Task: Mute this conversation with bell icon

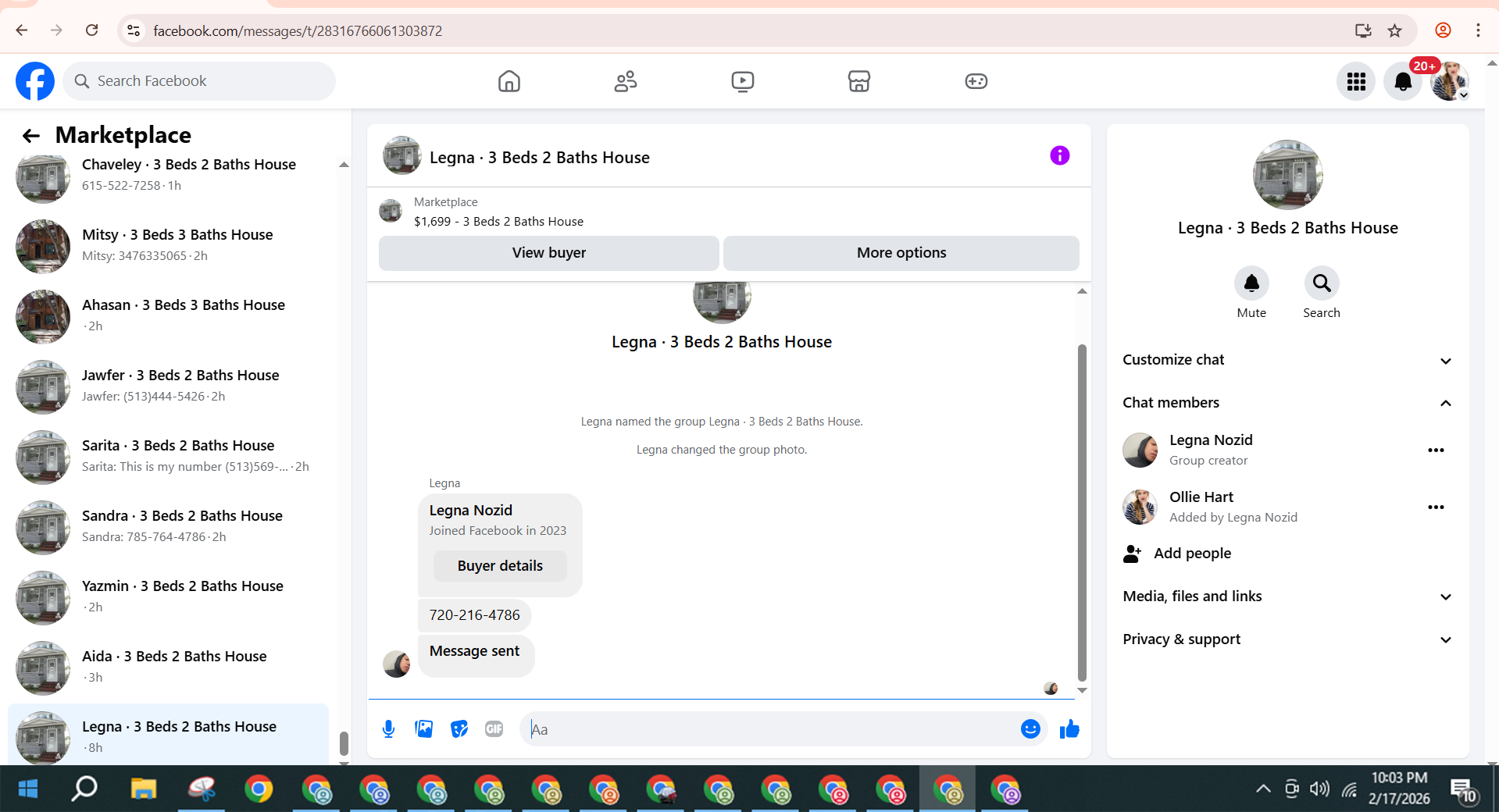Action: (1251, 283)
